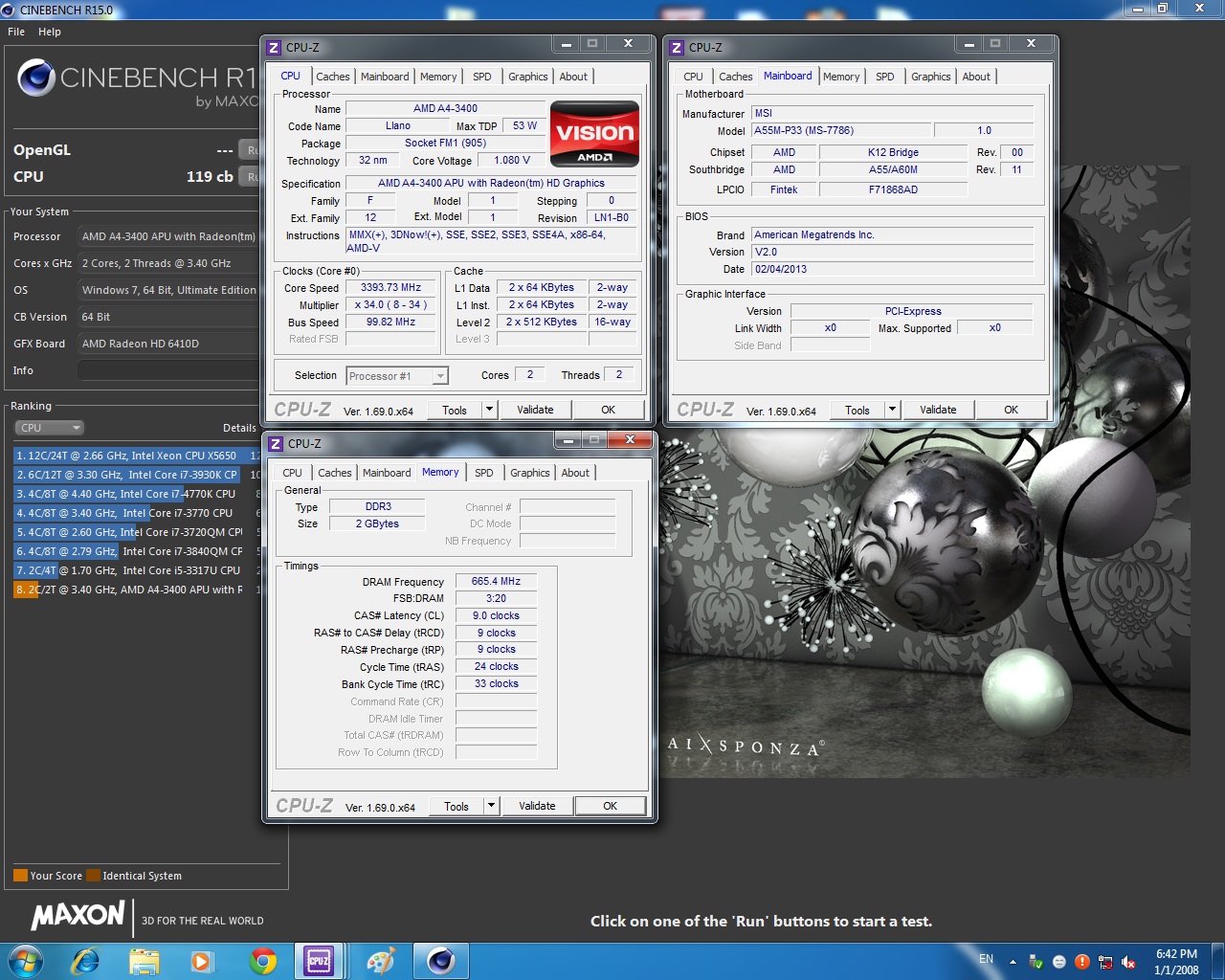Click the volume muted tray icon
This screenshot has height=980, width=1225.
pos(1128,962)
